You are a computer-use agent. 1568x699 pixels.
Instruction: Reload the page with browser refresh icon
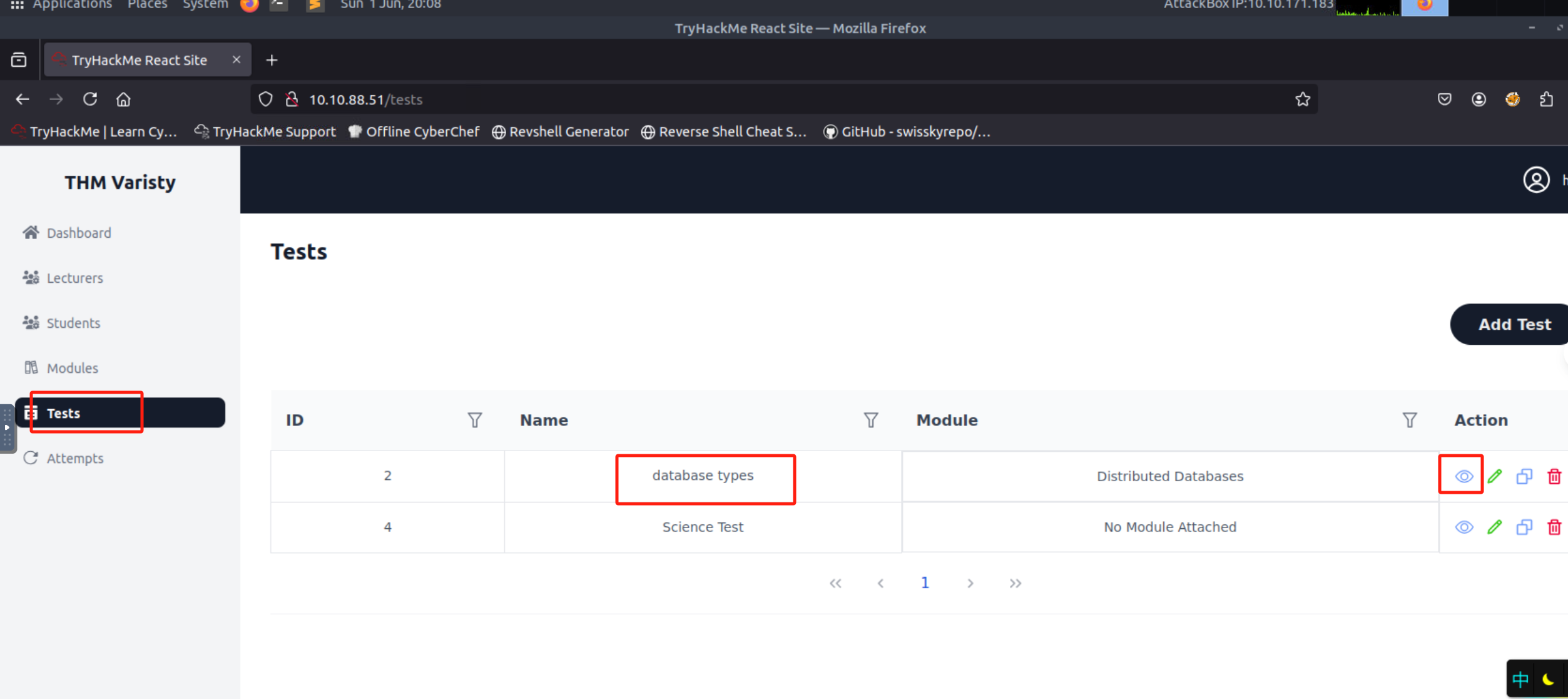[90, 99]
